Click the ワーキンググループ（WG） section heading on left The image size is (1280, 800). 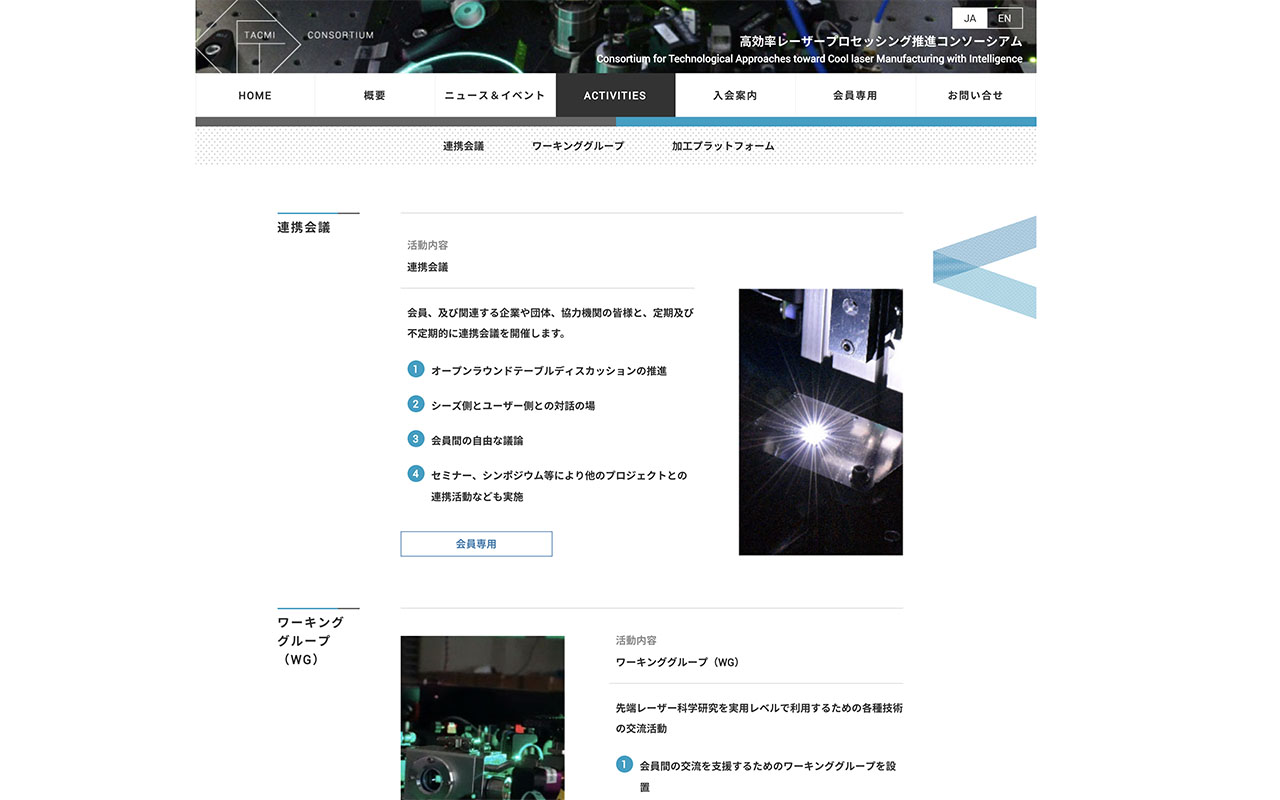[311, 641]
